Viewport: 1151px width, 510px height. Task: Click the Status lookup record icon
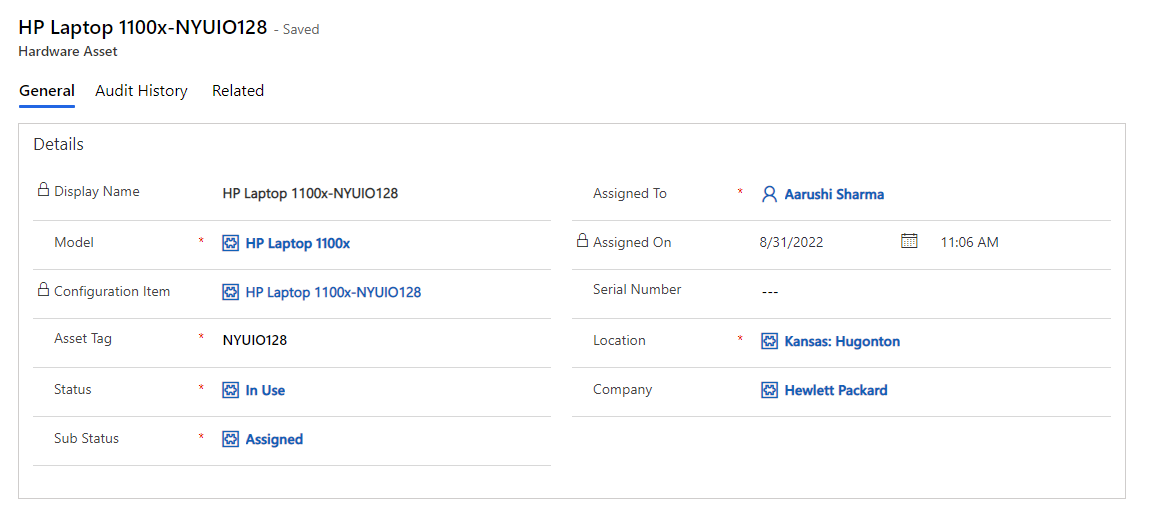pyautogui.click(x=231, y=390)
